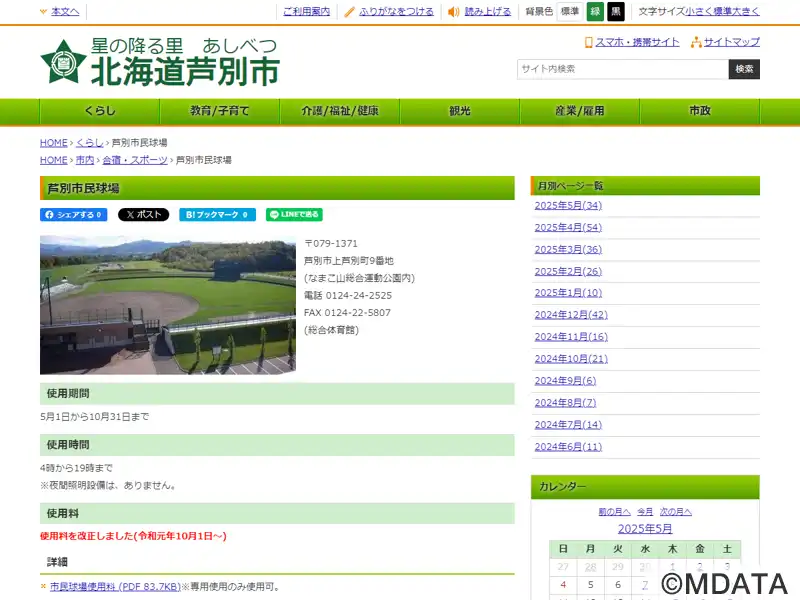Viewport: 800px width, 600px height.
Task: Open 2025年1月(10) archive
Action: click(568, 293)
